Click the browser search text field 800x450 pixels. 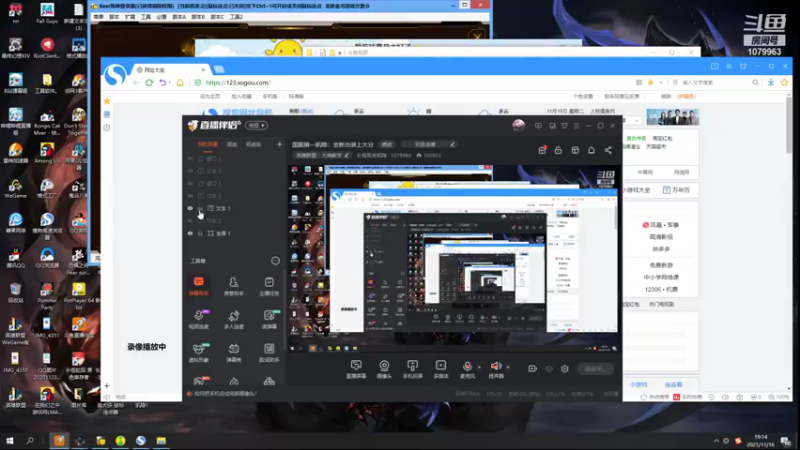(714, 82)
